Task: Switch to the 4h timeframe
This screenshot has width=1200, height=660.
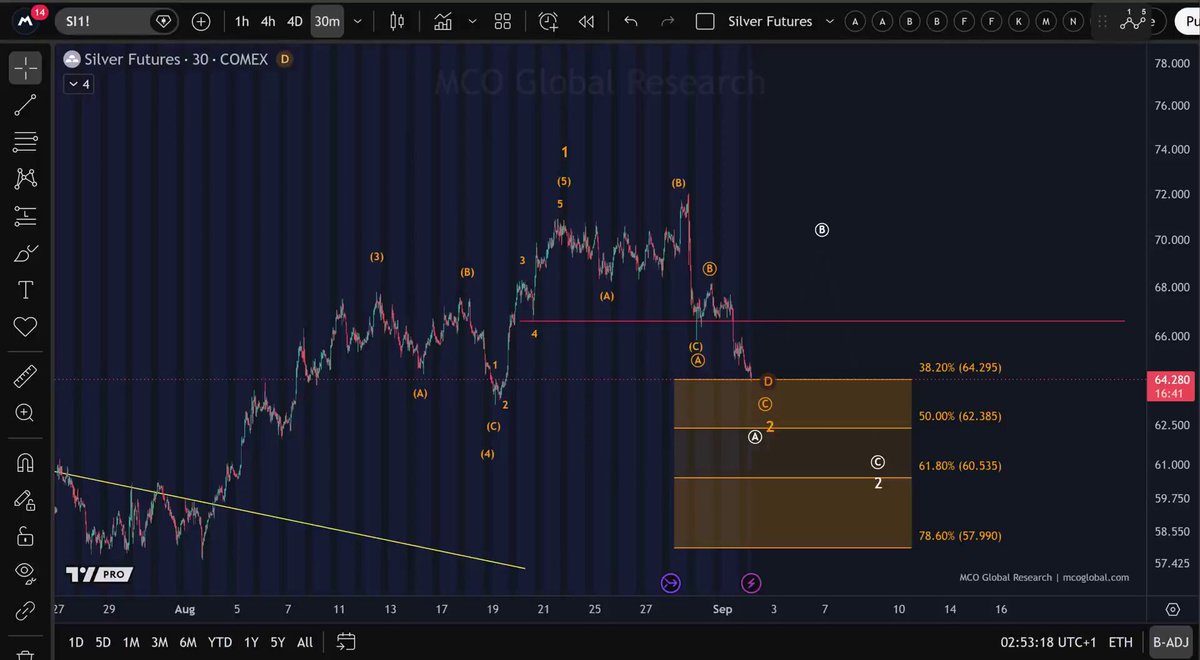Action: [x=268, y=21]
